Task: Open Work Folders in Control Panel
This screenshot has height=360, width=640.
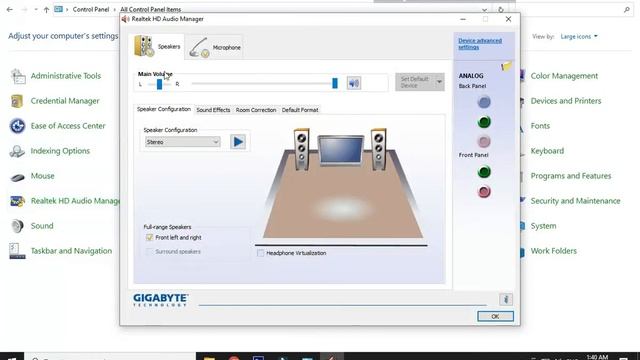Action: [553, 251]
